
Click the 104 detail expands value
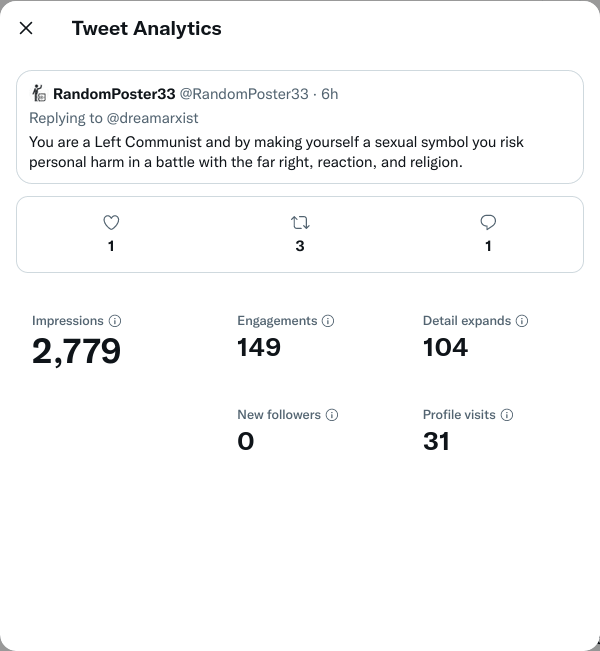(445, 348)
